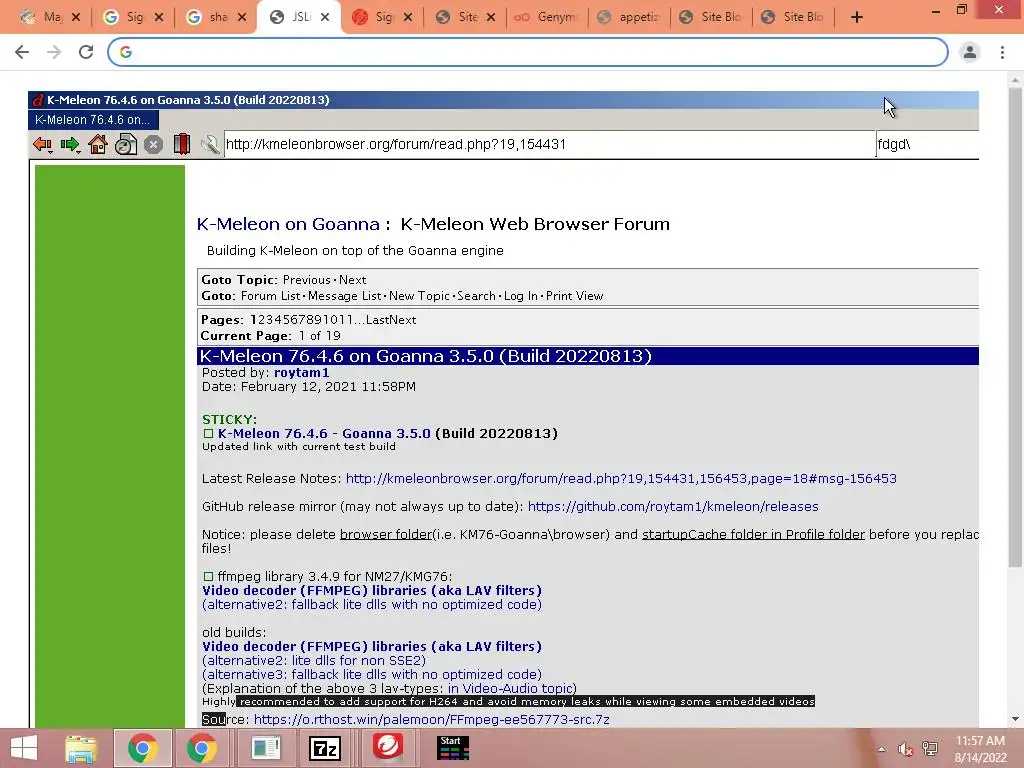Switch to the 'appetiz' tab
This screenshot has height=768, width=1024.
click(630, 18)
